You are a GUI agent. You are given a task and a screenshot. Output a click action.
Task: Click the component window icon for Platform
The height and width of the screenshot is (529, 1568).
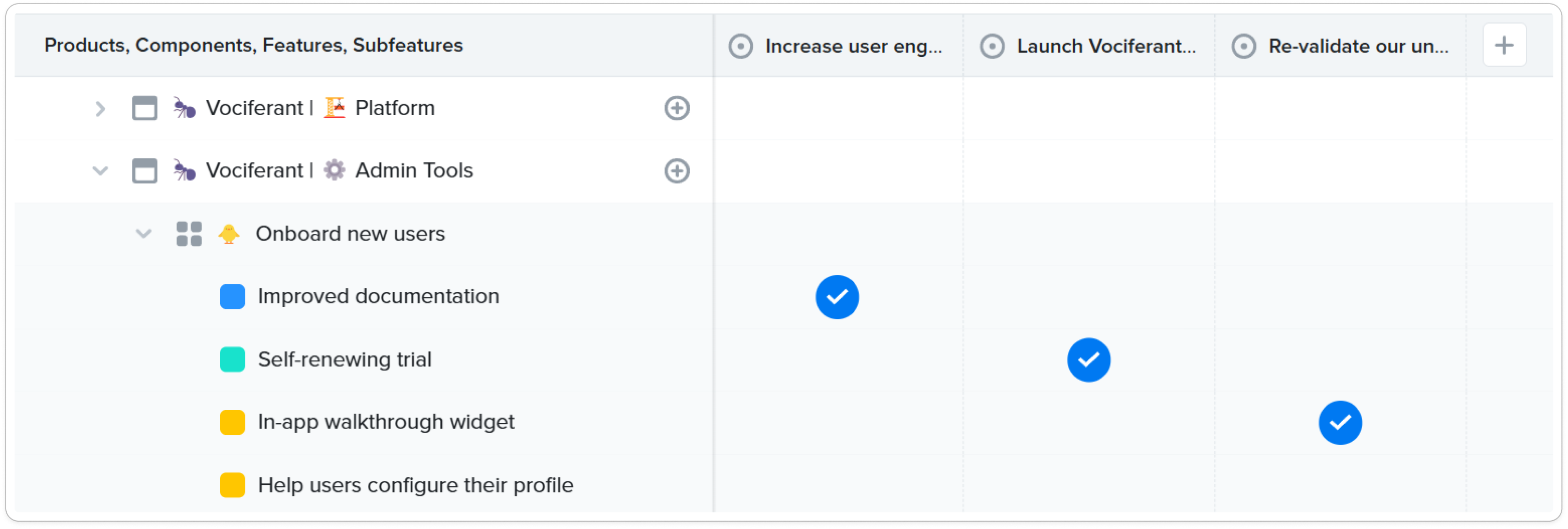coord(145,108)
